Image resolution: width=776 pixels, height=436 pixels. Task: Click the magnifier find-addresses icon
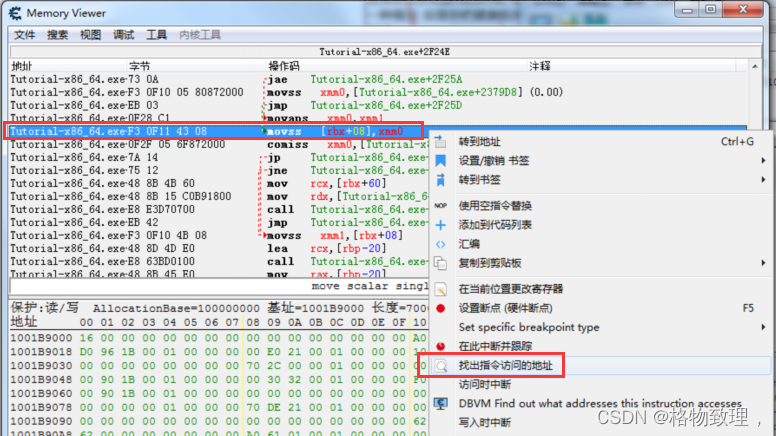pyautogui.click(x=441, y=366)
